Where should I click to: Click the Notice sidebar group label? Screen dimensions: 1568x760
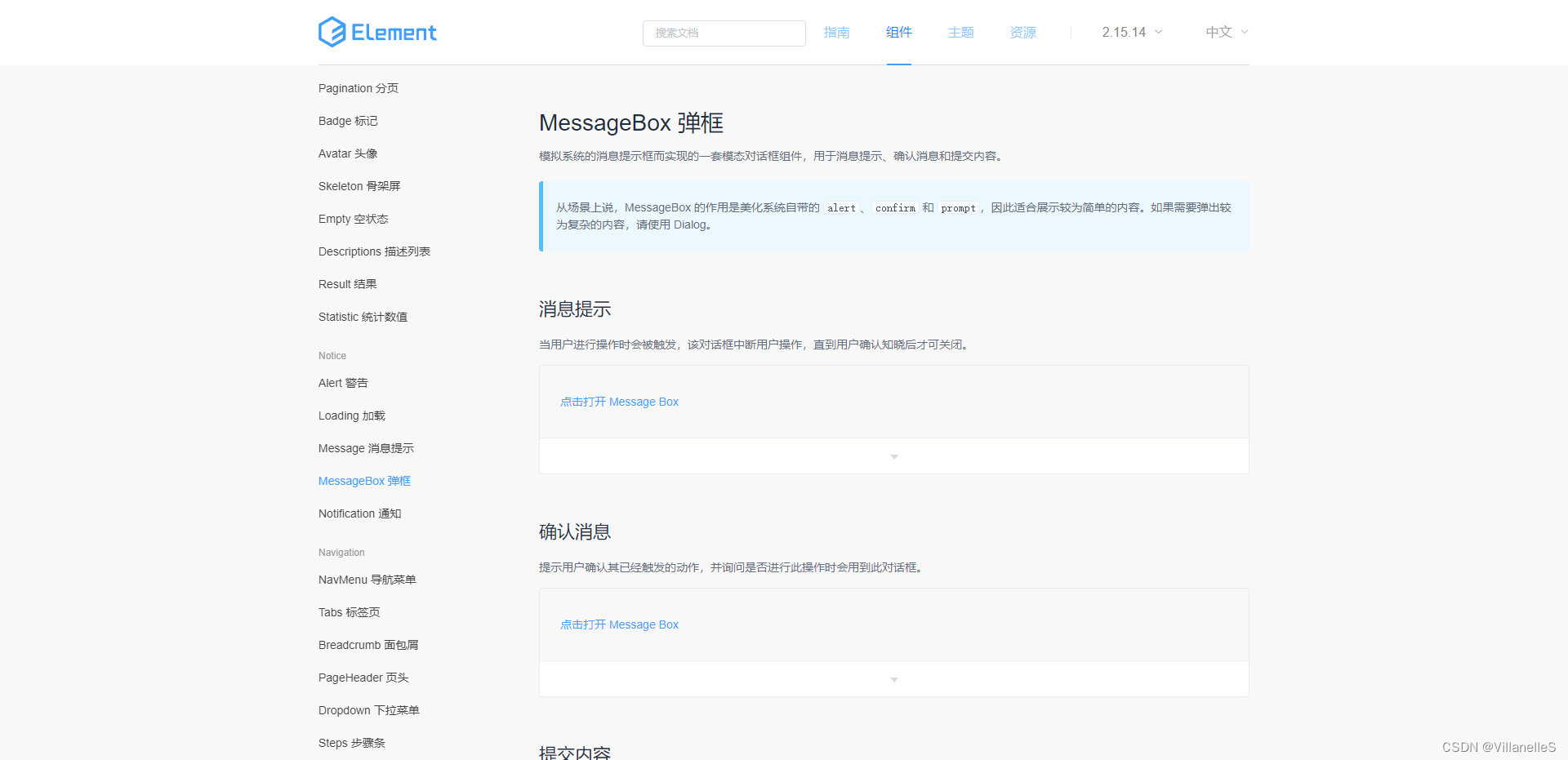coord(332,356)
